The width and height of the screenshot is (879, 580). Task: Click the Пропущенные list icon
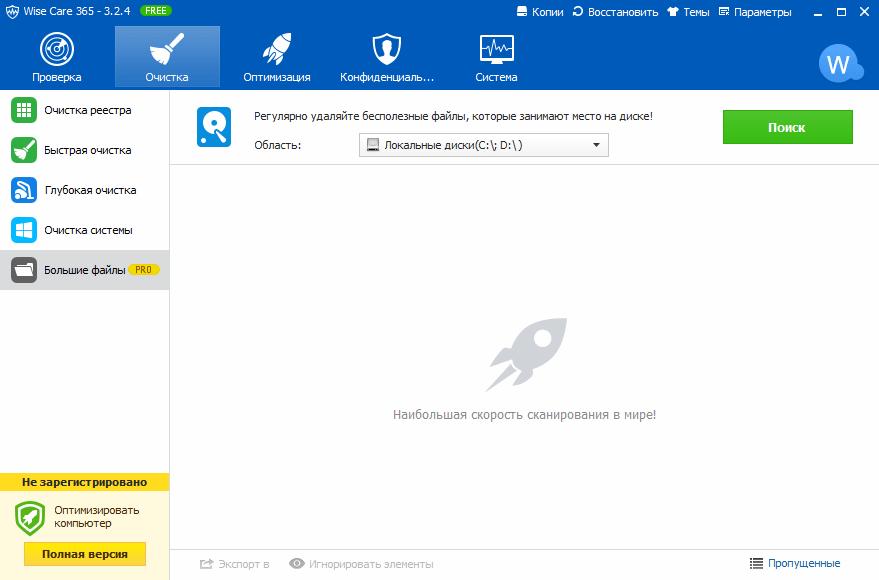(x=756, y=563)
